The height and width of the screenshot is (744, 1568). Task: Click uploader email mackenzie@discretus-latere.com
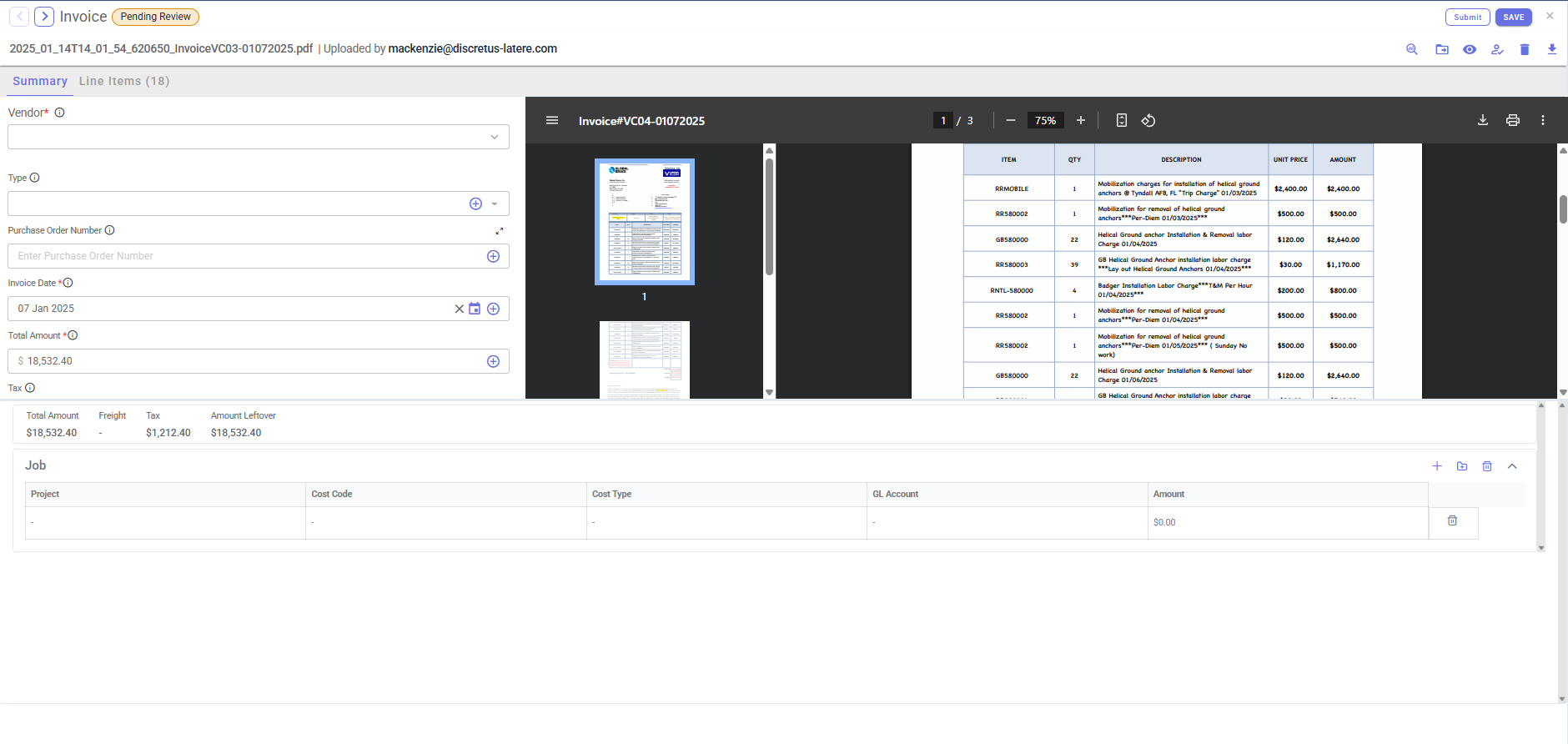coord(473,48)
